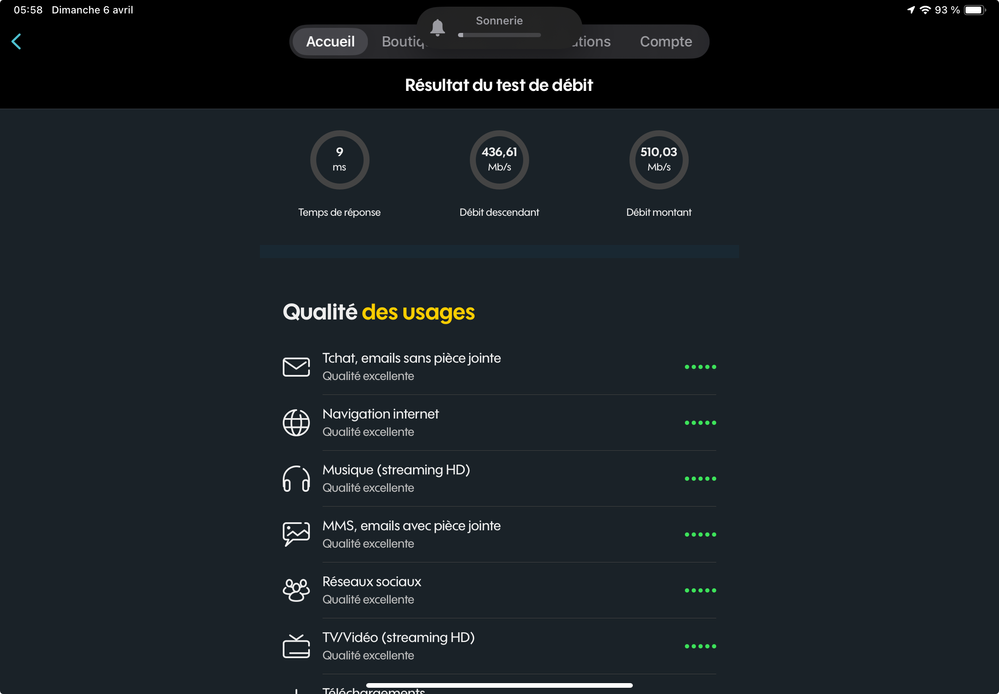Click the picture message icon for MMS
The width and height of the screenshot is (999, 694).
point(296,534)
